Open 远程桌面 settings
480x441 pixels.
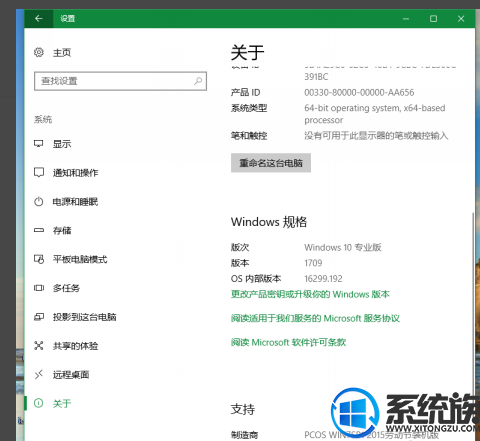click(x=71, y=375)
